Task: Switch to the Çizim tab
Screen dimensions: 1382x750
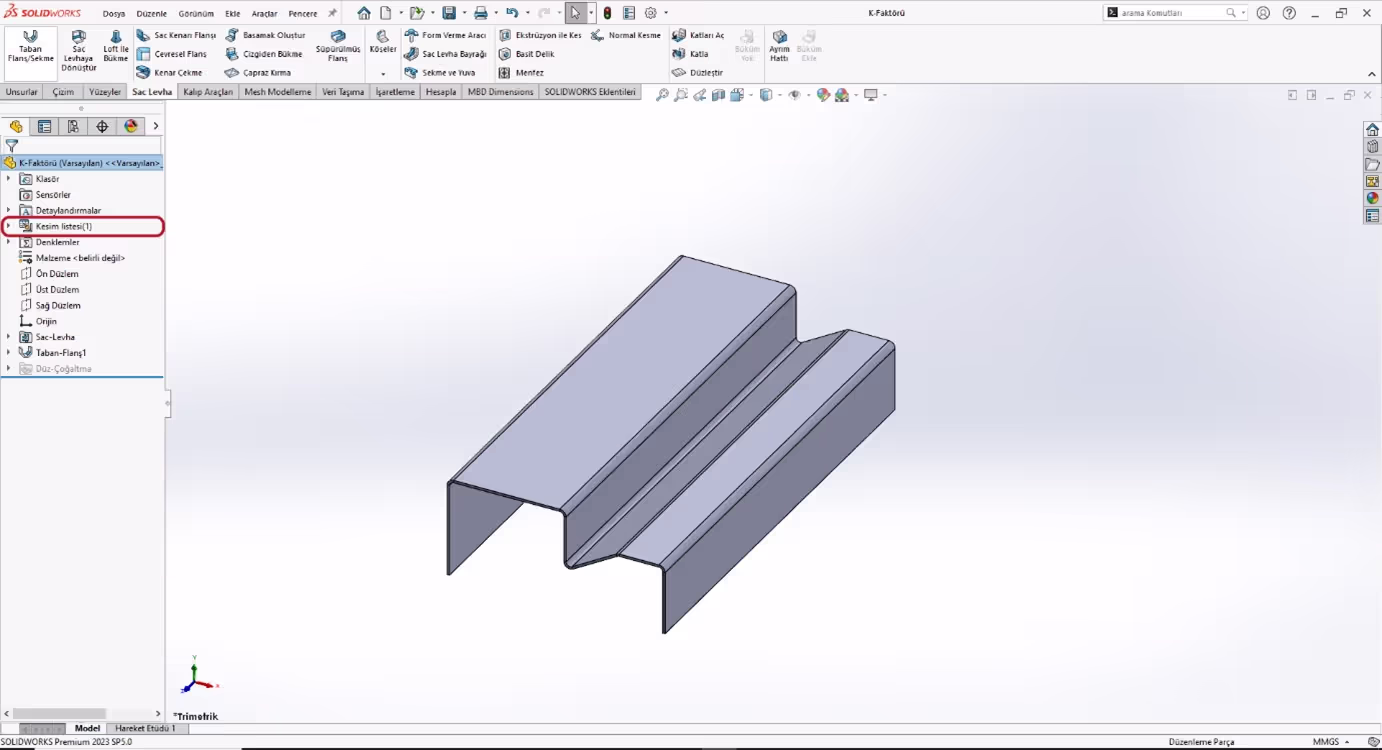Action: [64, 92]
